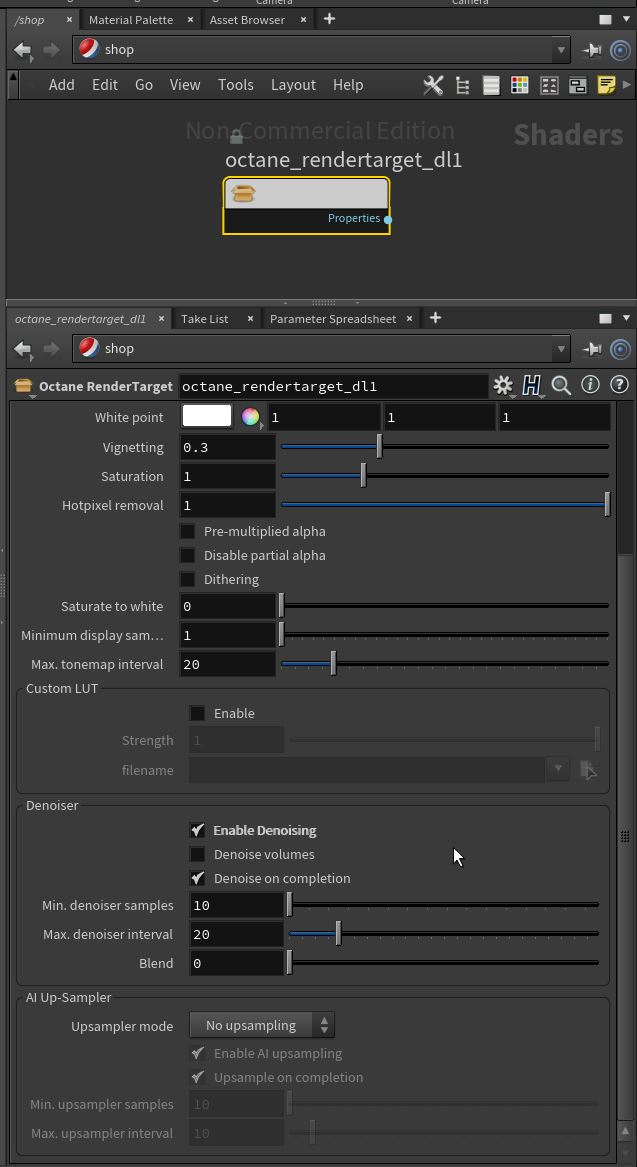637x1167 pixels.
Task: Toggle Upsample on completion checkbox
Action: (x=197, y=1077)
